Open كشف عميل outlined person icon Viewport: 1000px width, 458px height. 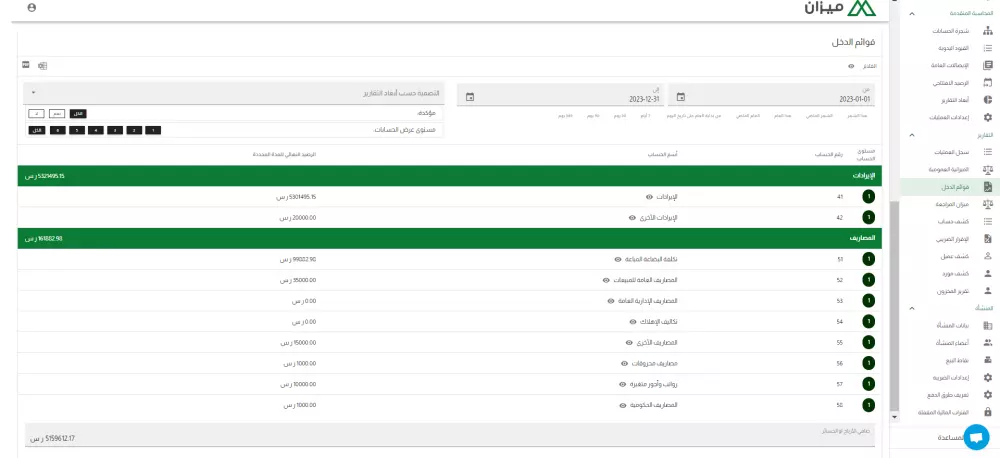(988, 256)
